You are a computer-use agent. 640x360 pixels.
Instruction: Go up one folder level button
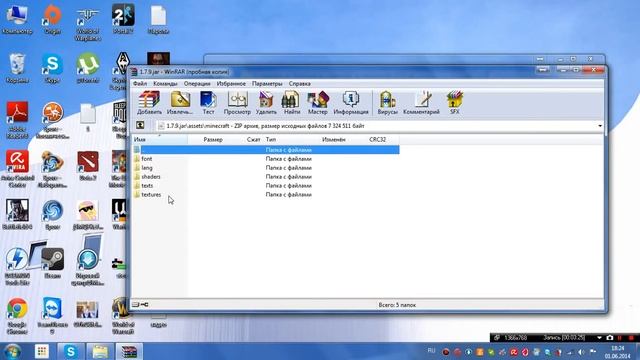pos(140,125)
